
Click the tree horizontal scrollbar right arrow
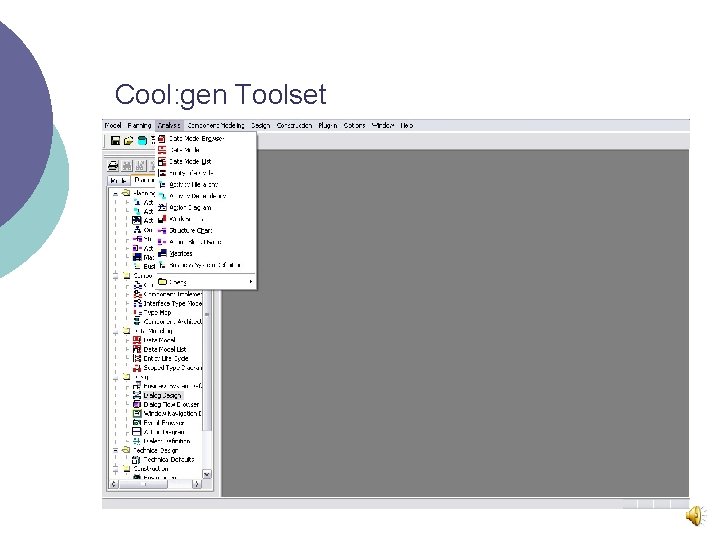[x=197, y=484]
